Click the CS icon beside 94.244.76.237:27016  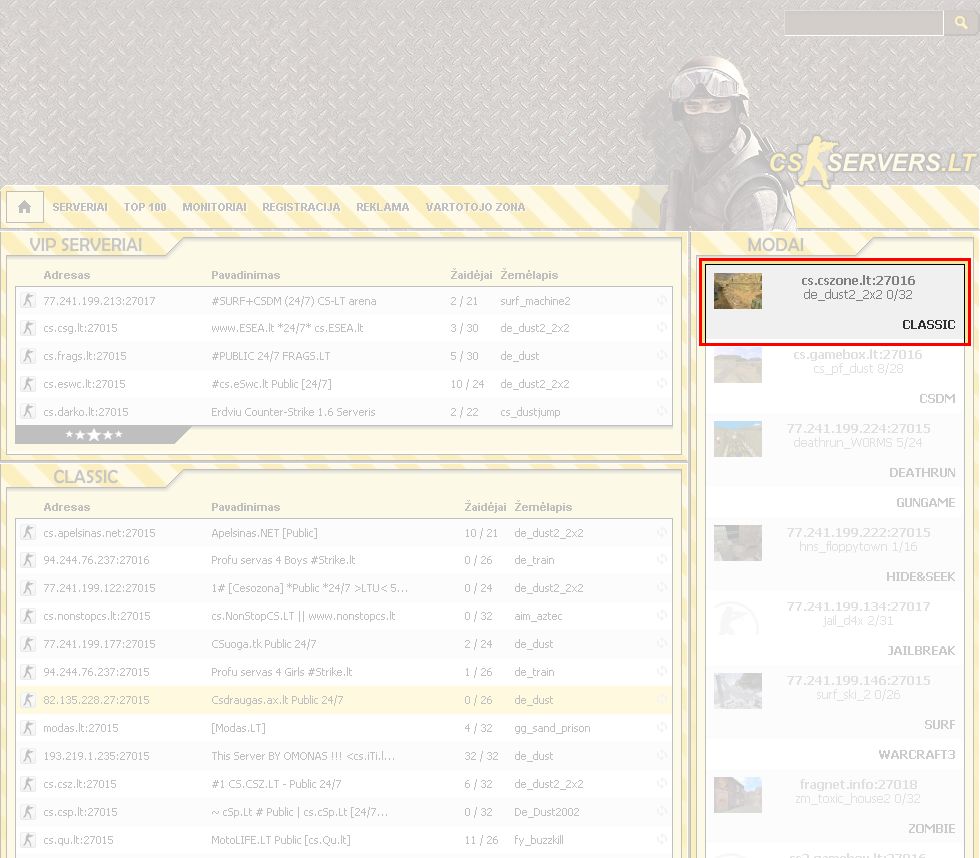coord(28,560)
